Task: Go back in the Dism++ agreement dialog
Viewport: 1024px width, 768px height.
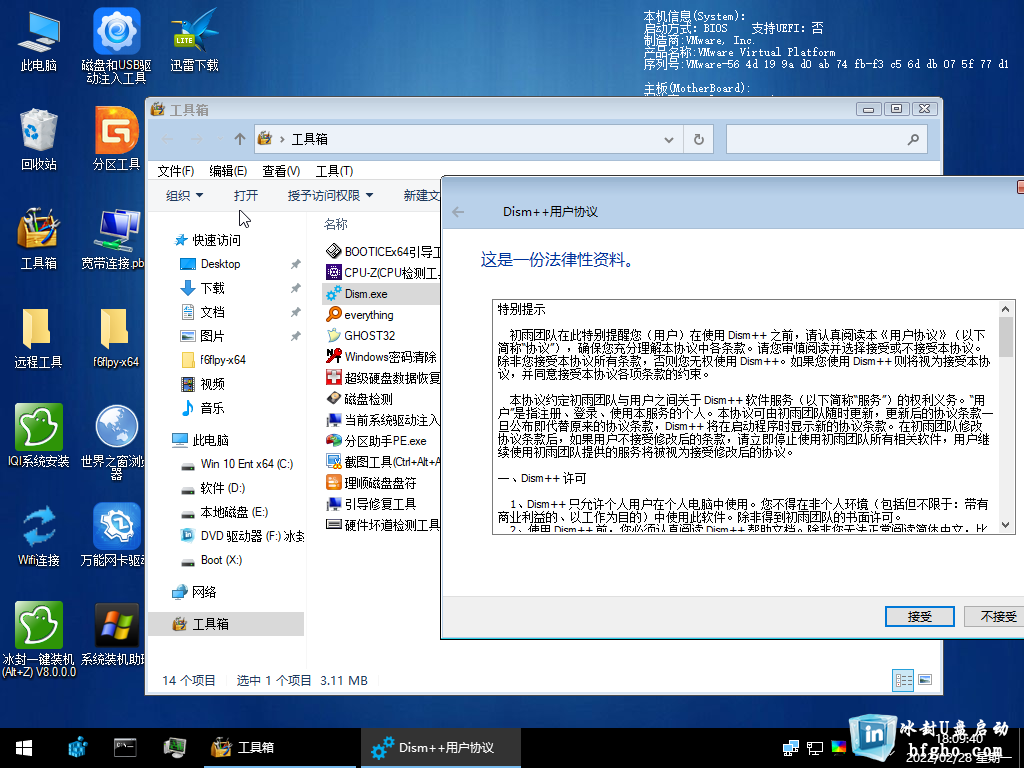Action: (x=458, y=212)
